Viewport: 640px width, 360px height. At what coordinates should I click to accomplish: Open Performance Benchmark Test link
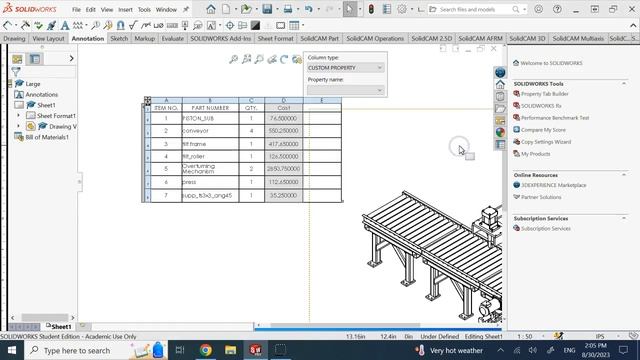(x=555, y=118)
